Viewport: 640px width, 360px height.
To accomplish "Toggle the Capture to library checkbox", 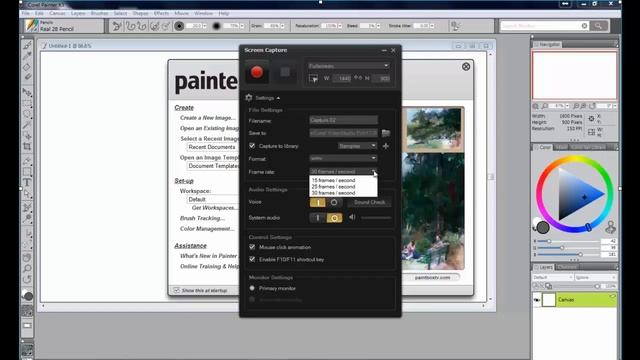I will pyautogui.click(x=252, y=146).
